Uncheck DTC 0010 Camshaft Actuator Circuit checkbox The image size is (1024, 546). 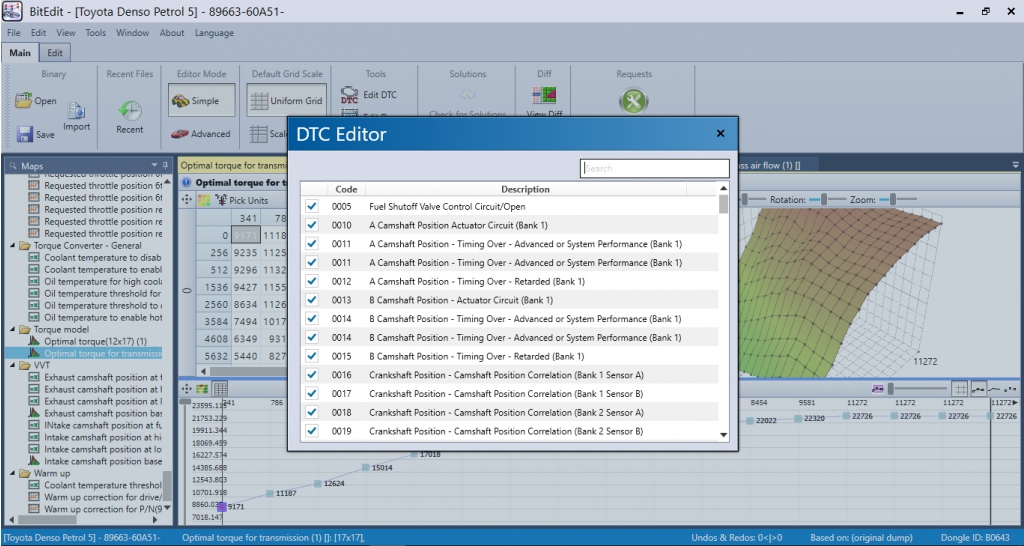[312, 225]
